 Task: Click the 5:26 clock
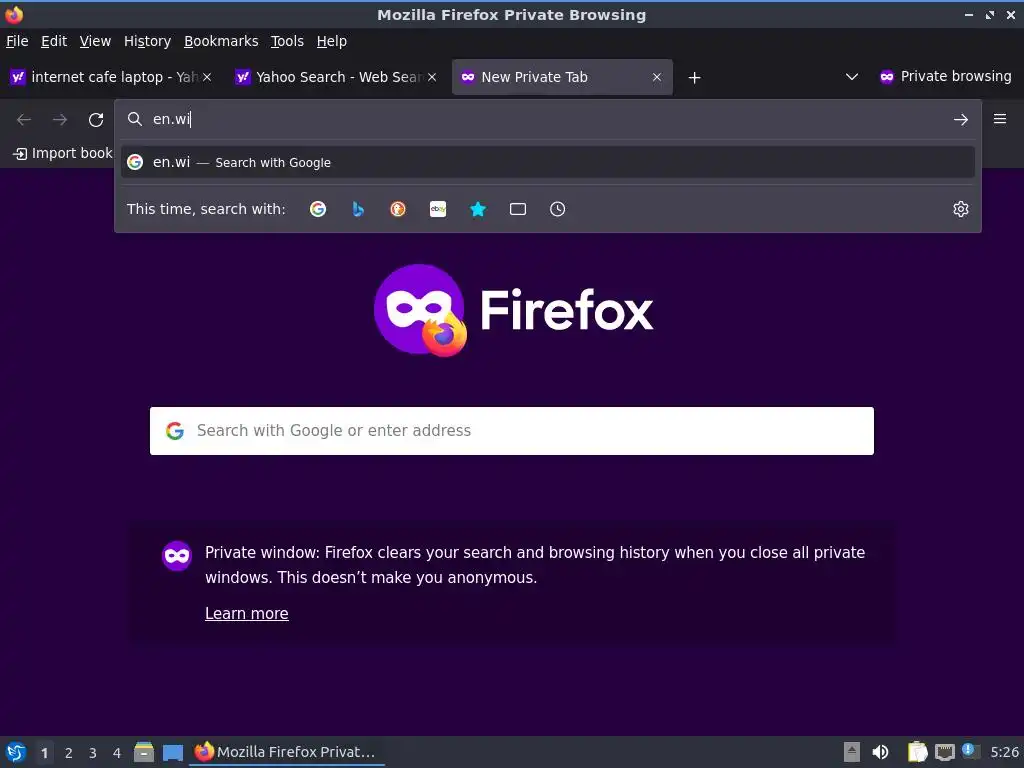point(1004,752)
